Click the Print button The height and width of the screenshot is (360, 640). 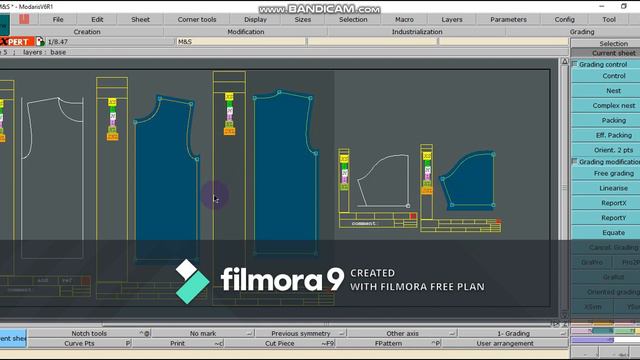[178, 343]
